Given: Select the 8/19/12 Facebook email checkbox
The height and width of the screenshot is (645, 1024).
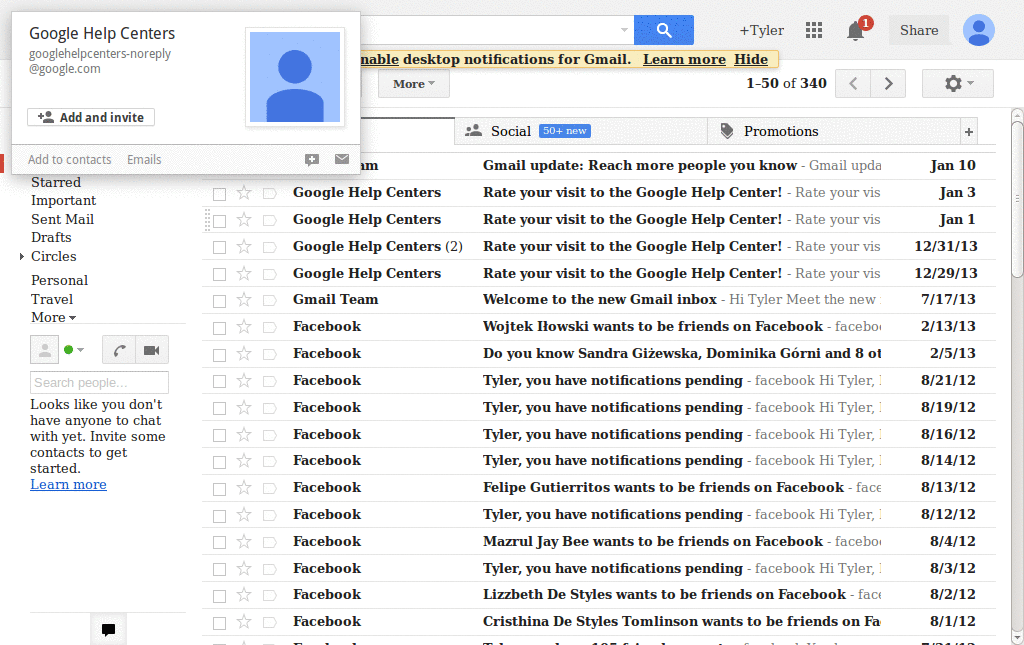Looking at the screenshot, I should coord(219,408).
